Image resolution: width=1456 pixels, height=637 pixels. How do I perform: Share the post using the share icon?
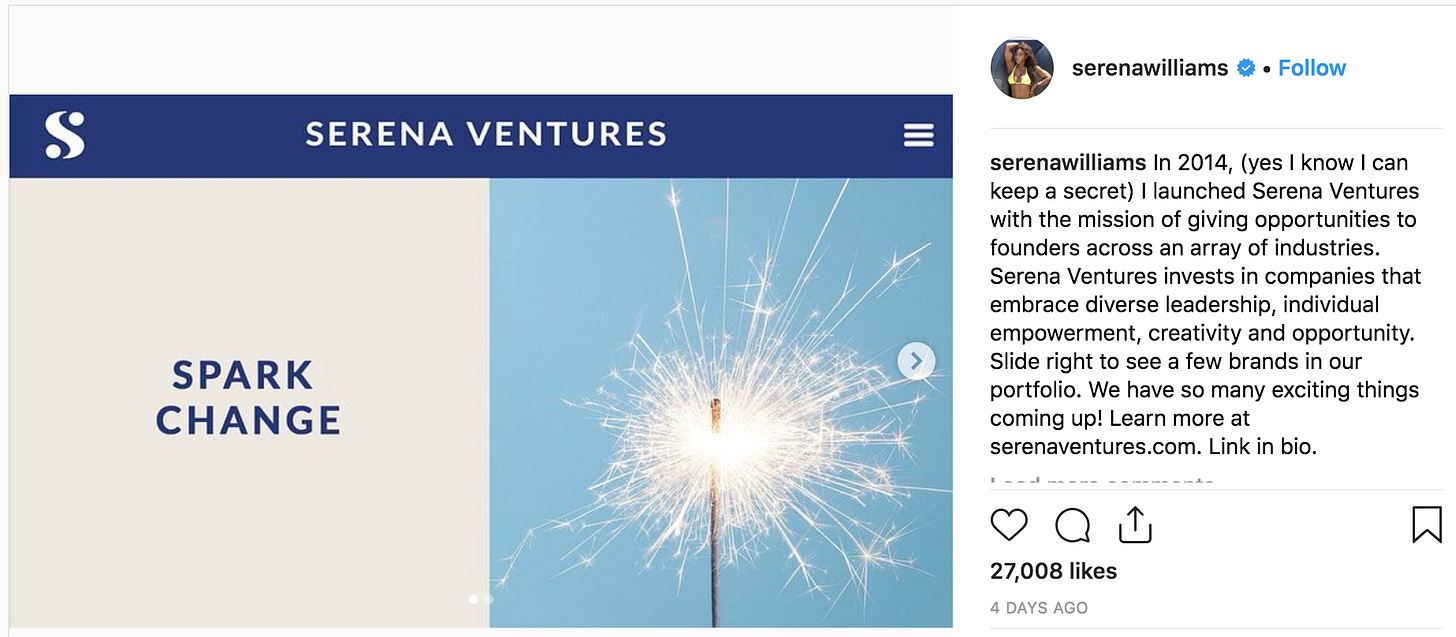click(1135, 525)
